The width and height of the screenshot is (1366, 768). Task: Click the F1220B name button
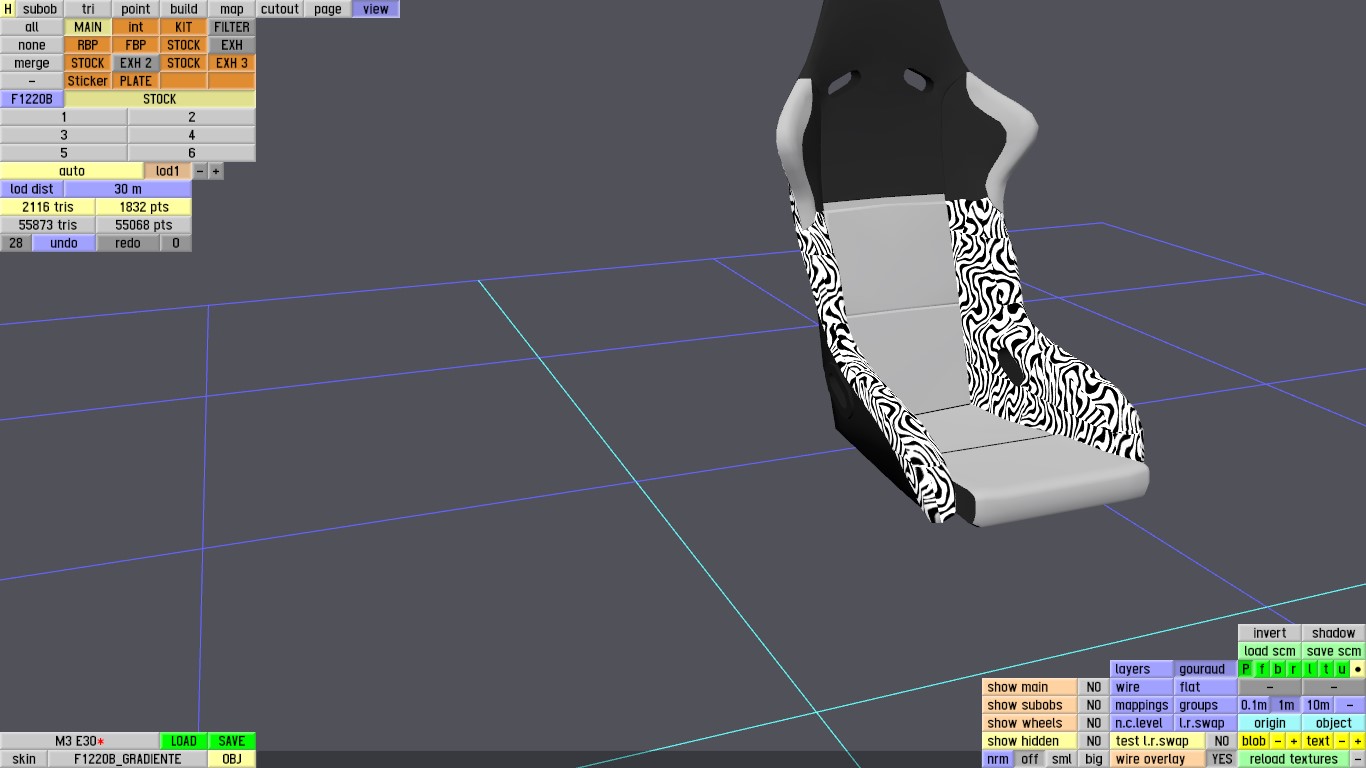32,99
